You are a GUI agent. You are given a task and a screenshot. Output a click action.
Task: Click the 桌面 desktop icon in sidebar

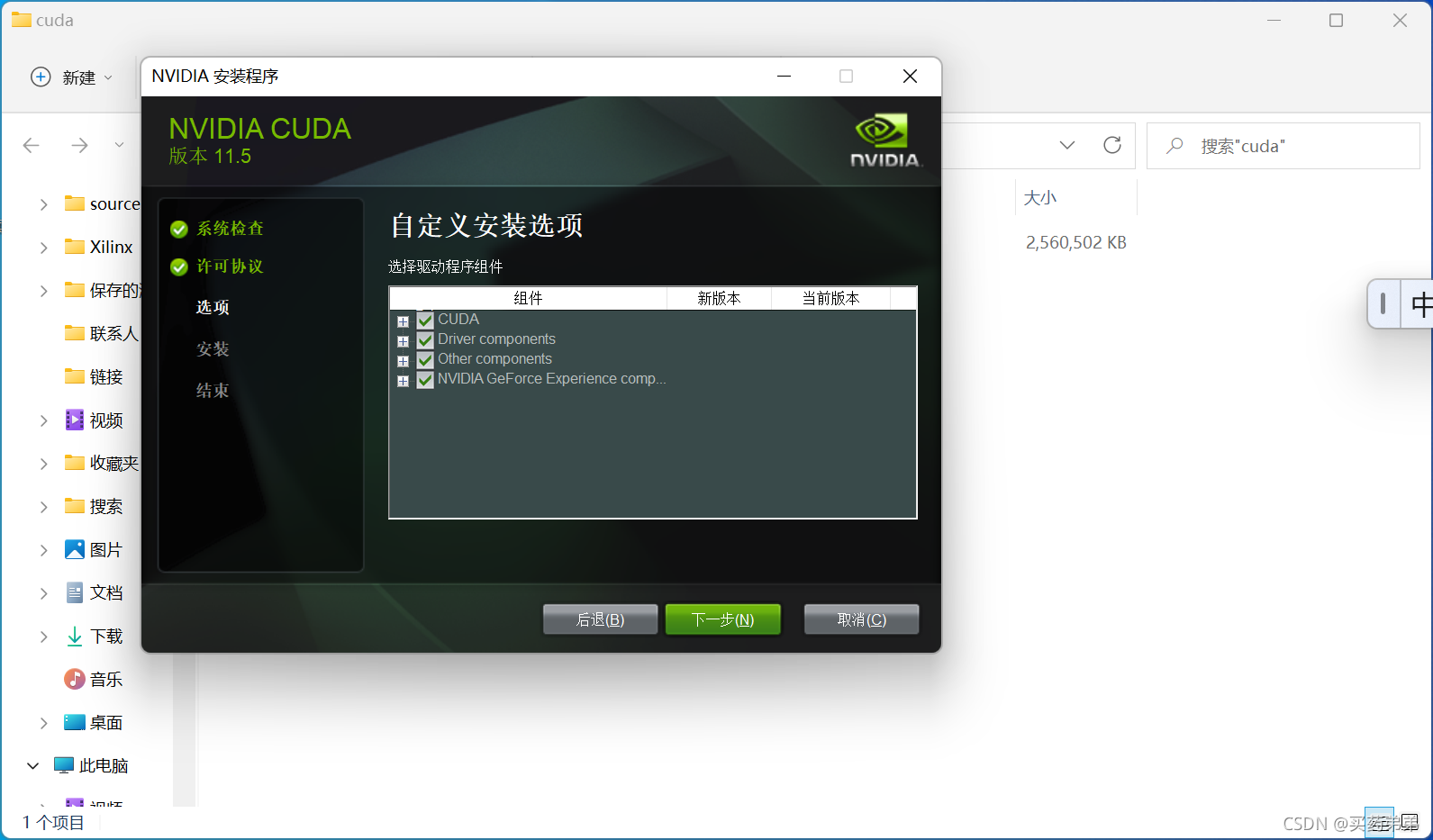75,722
